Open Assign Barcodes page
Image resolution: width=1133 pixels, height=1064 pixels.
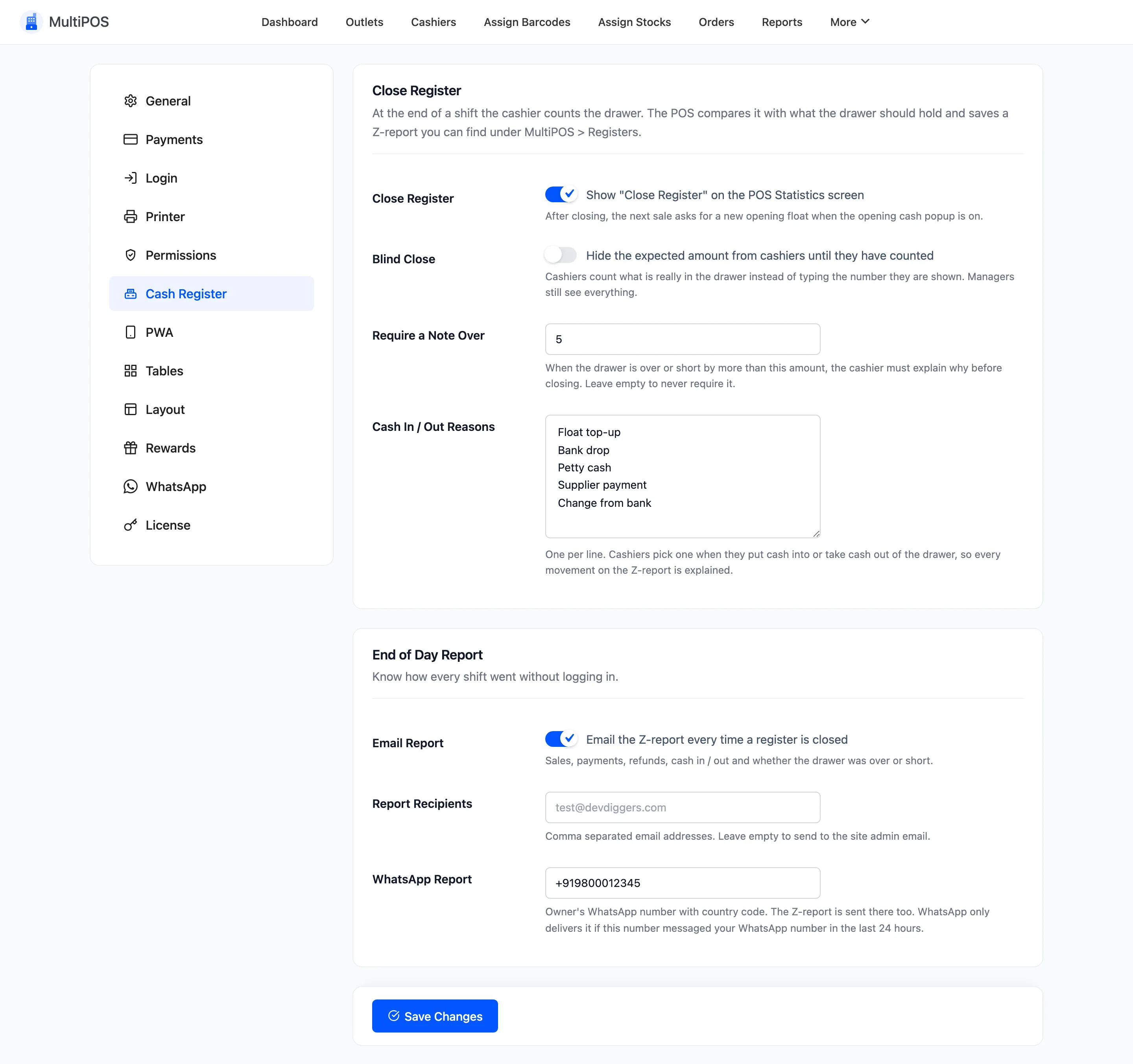coord(527,22)
